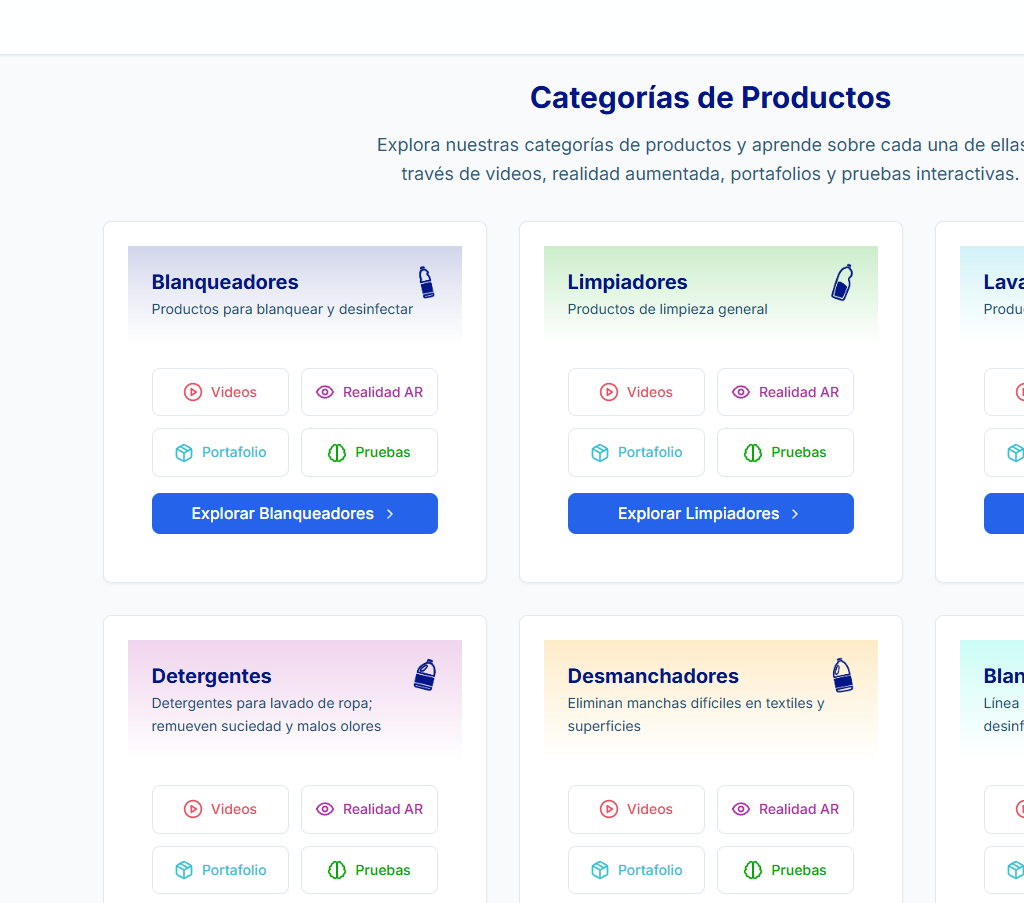This screenshot has height=903, width=1024.
Task: Click the Explorar Blanqueadores button
Action: click(295, 513)
